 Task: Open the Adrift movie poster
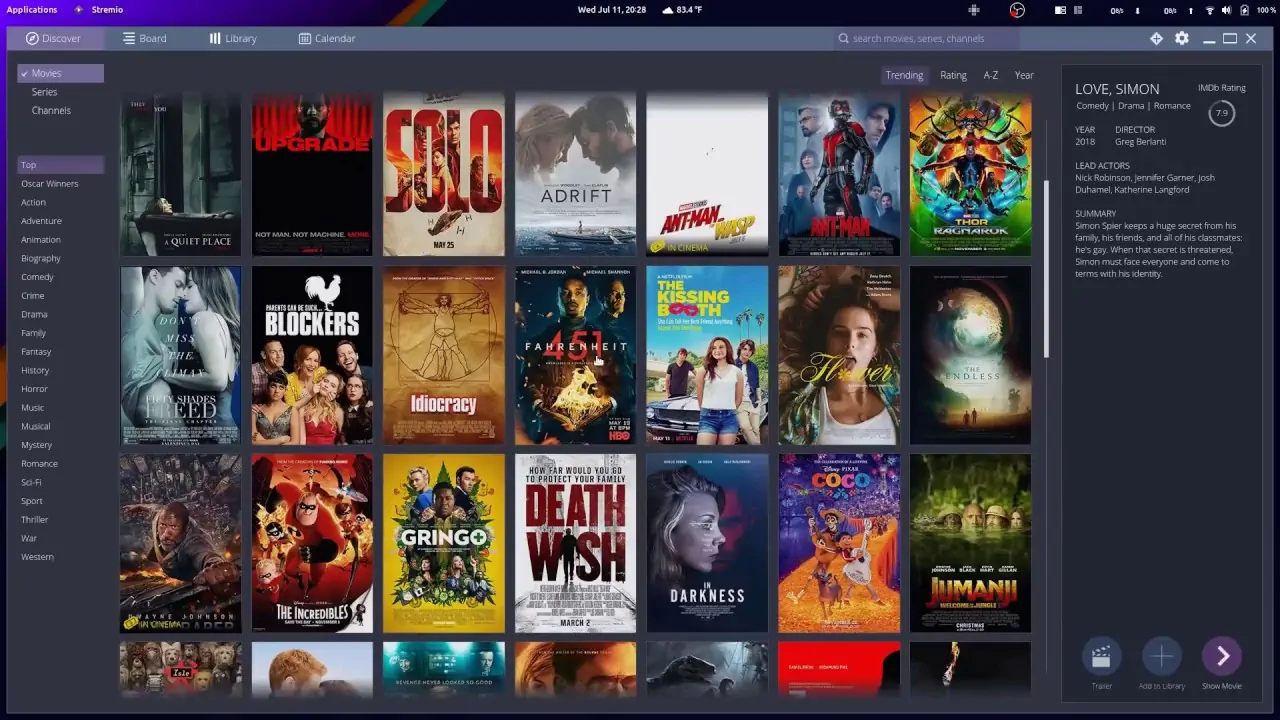pos(575,174)
